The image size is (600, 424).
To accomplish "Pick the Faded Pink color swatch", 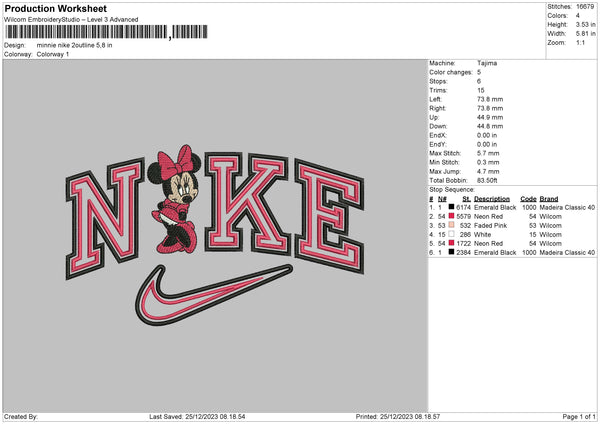I will pyautogui.click(x=451, y=225).
